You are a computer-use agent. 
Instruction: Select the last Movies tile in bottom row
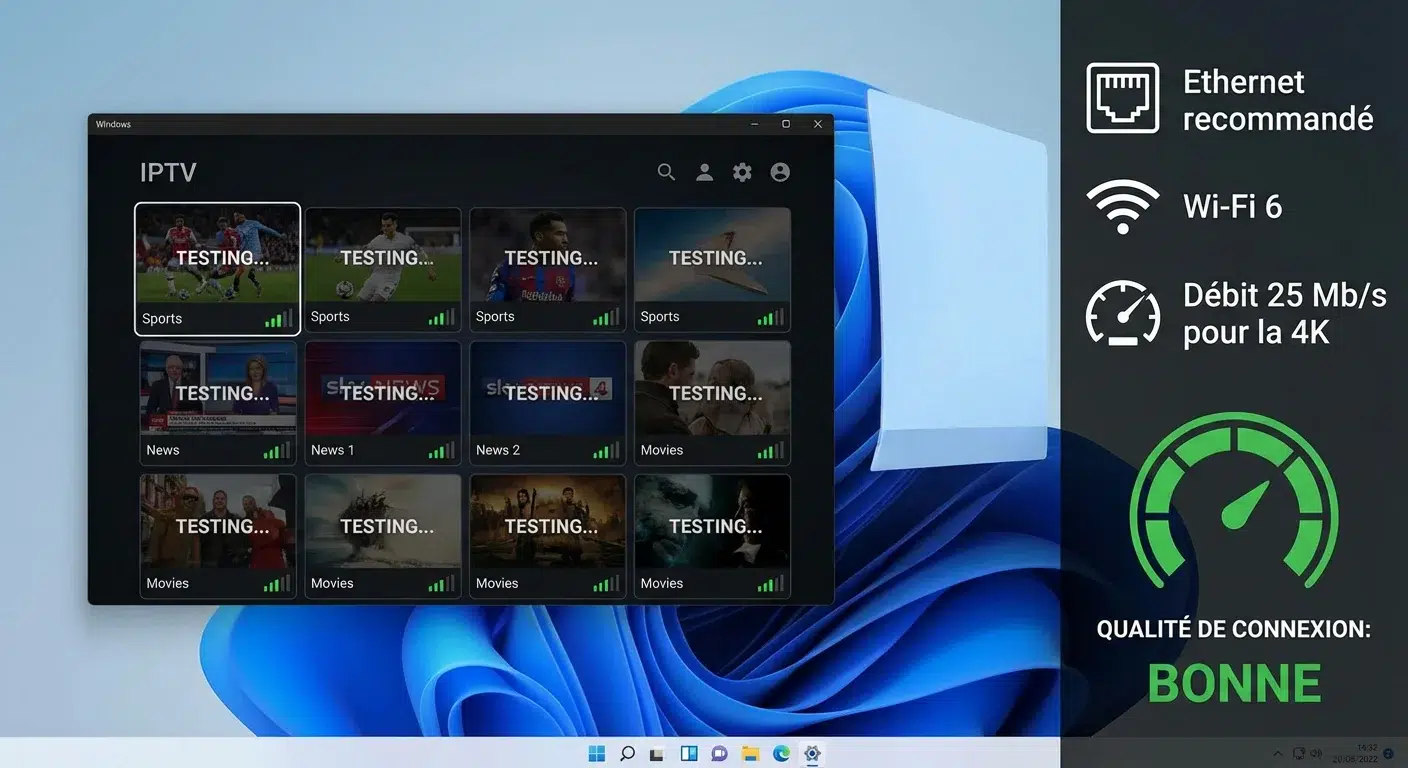click(712, 536)
